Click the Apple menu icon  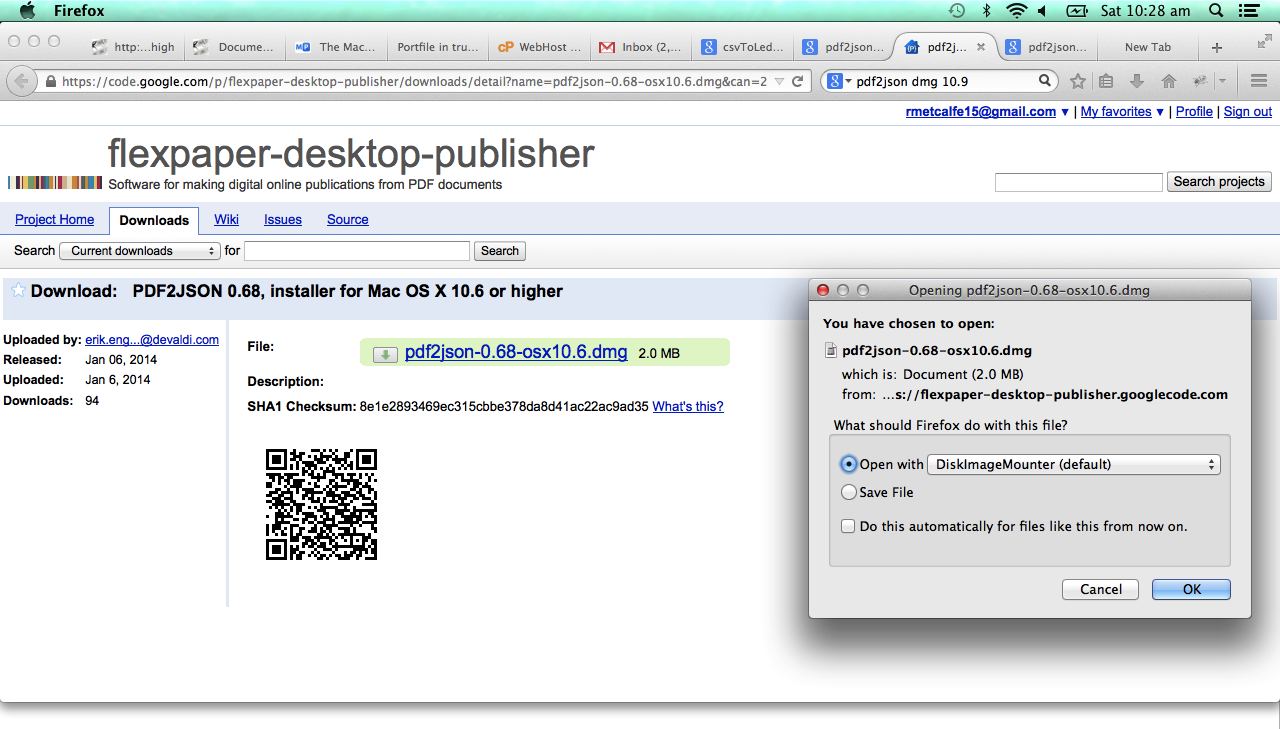pyautogui.click(x=27, y=11)
